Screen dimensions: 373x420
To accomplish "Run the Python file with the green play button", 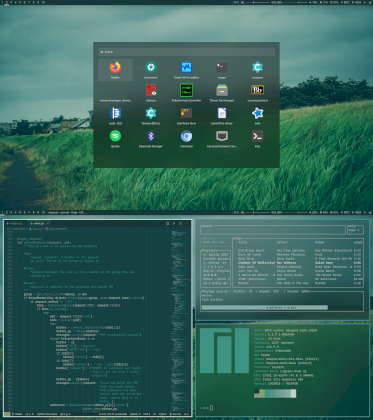I will click(174, 223).
